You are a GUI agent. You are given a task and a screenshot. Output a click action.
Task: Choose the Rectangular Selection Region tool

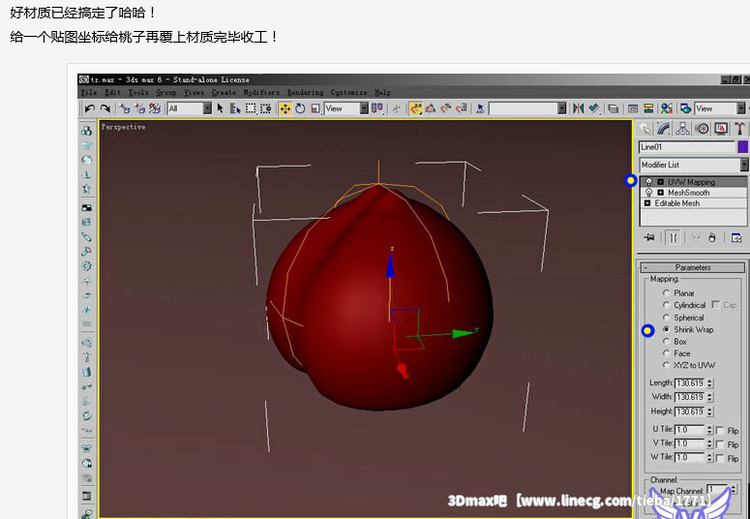pos(251,109)
